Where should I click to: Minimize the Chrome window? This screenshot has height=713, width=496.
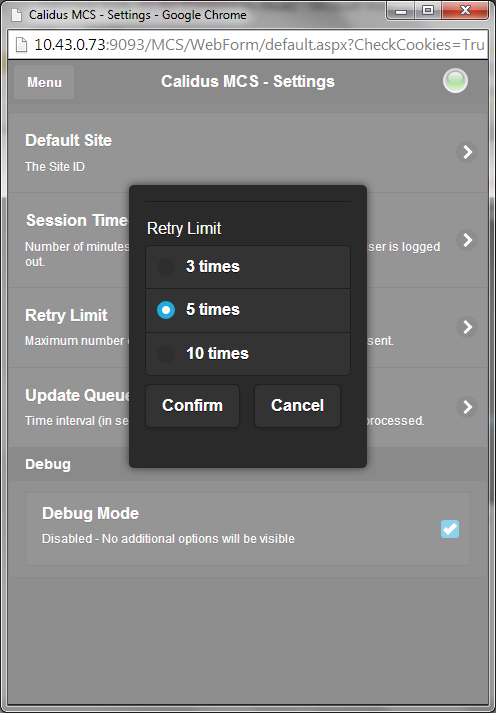pyautogui.click(x=401, y=10)
